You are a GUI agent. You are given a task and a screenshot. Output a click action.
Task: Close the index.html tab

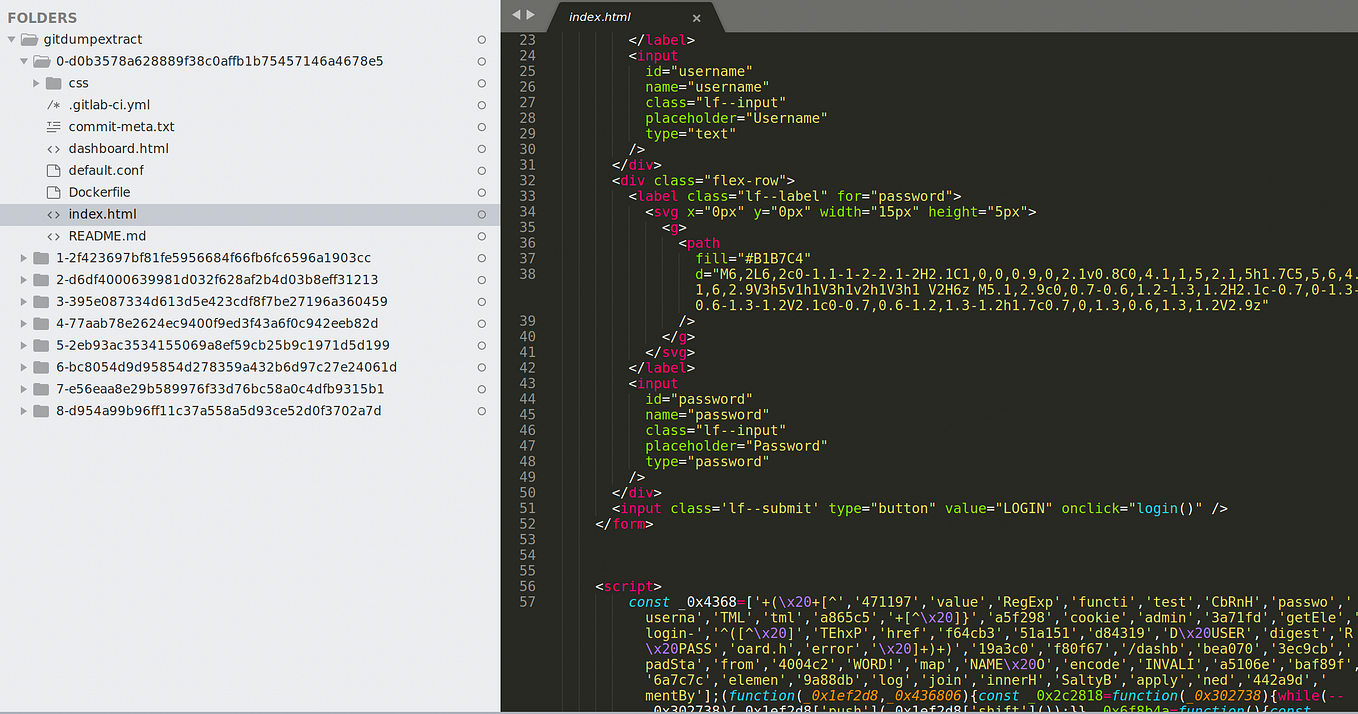(696, 17)
